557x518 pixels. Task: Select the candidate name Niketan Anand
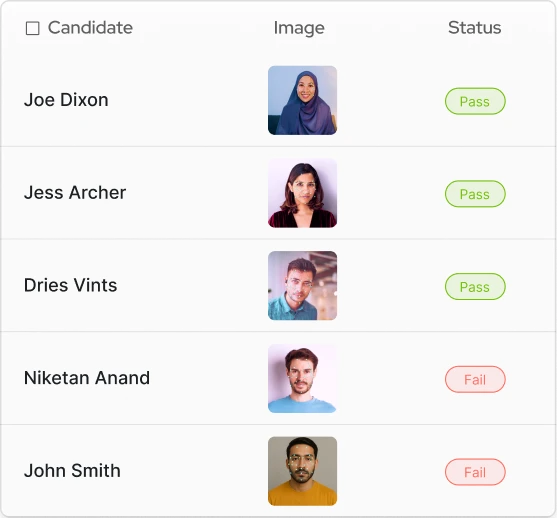tap(87, 378)
